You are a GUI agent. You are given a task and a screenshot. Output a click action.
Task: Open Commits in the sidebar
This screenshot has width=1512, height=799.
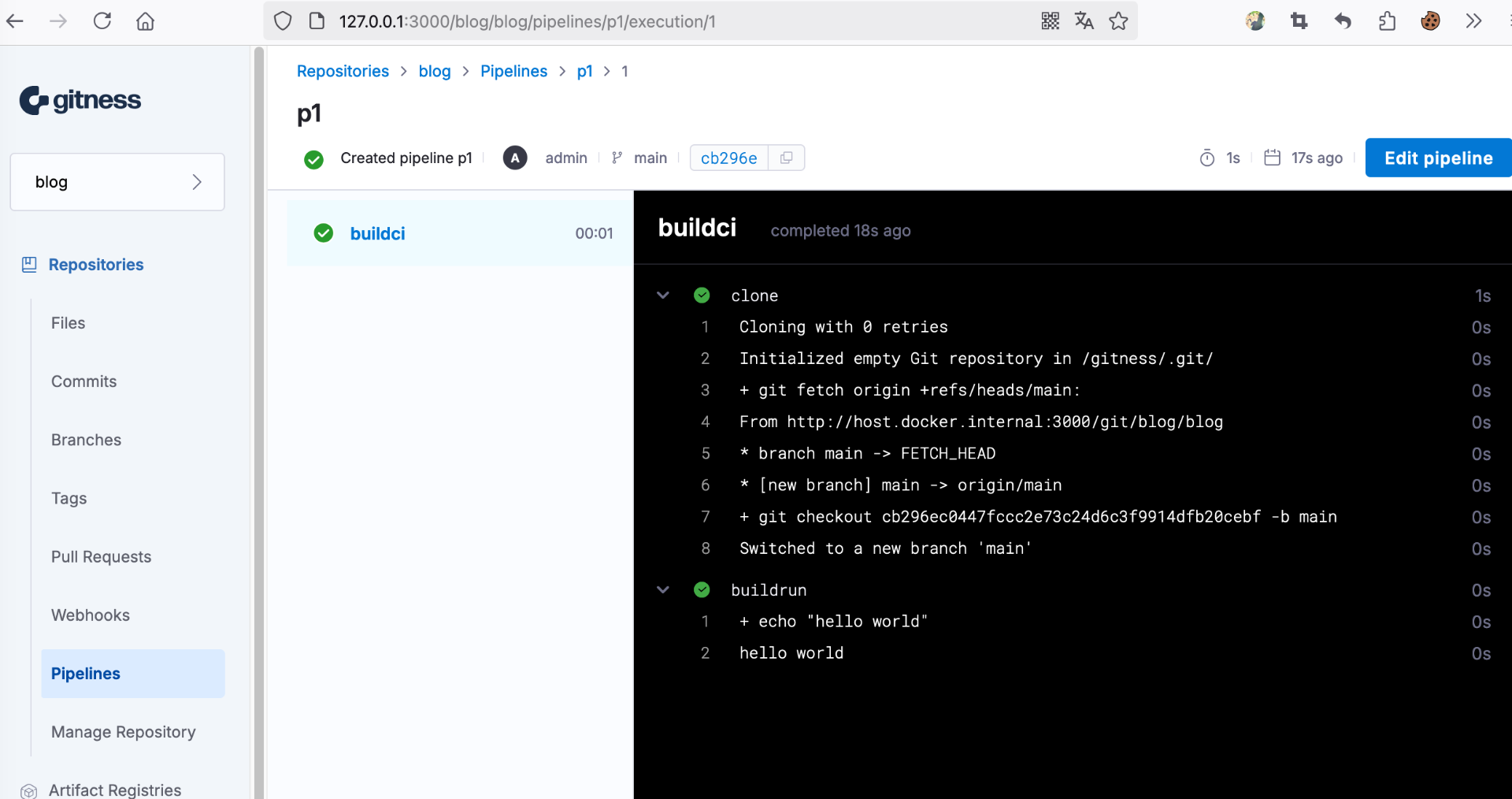(83, 381)
